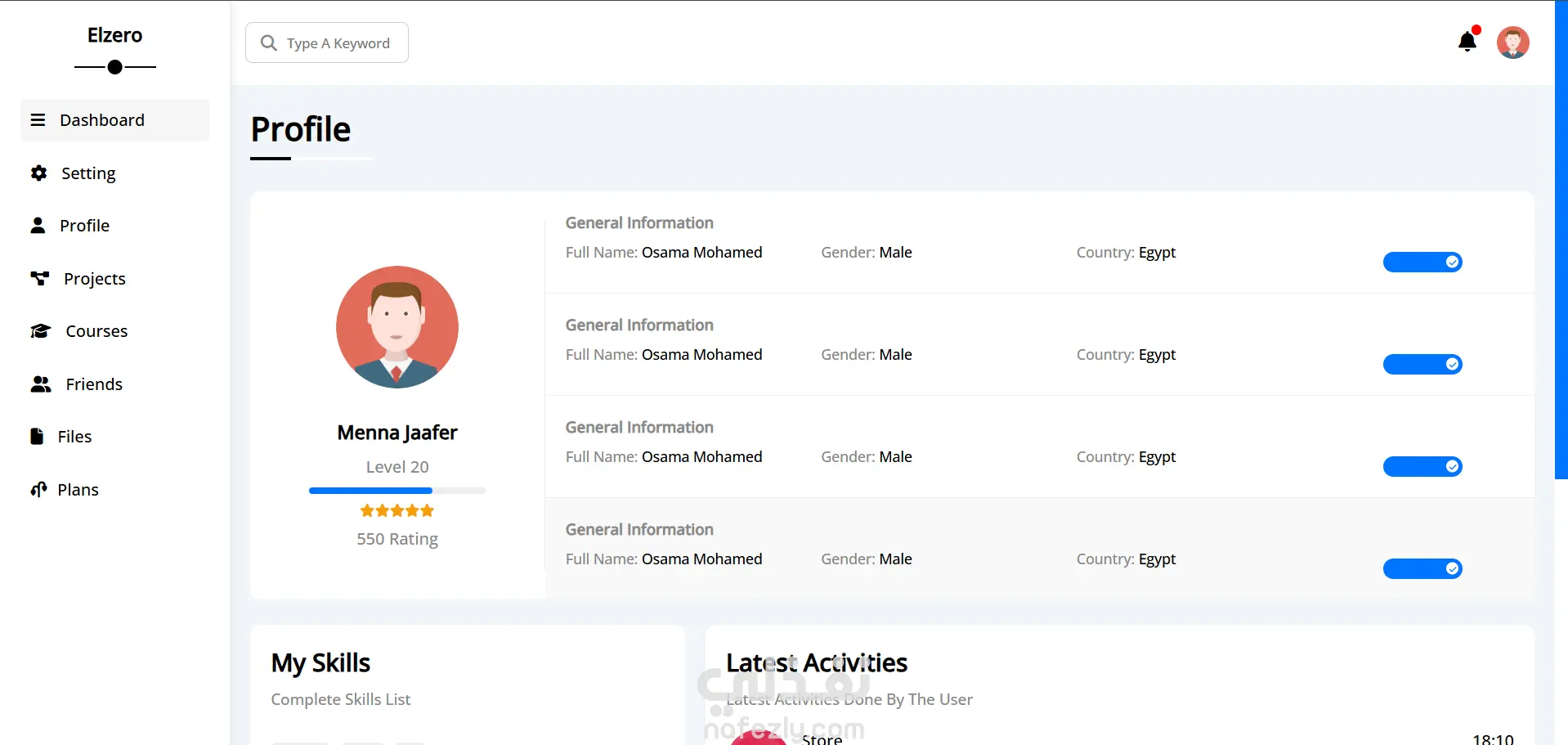Click Country Egypt in third information row

[x=1126, y=457]
